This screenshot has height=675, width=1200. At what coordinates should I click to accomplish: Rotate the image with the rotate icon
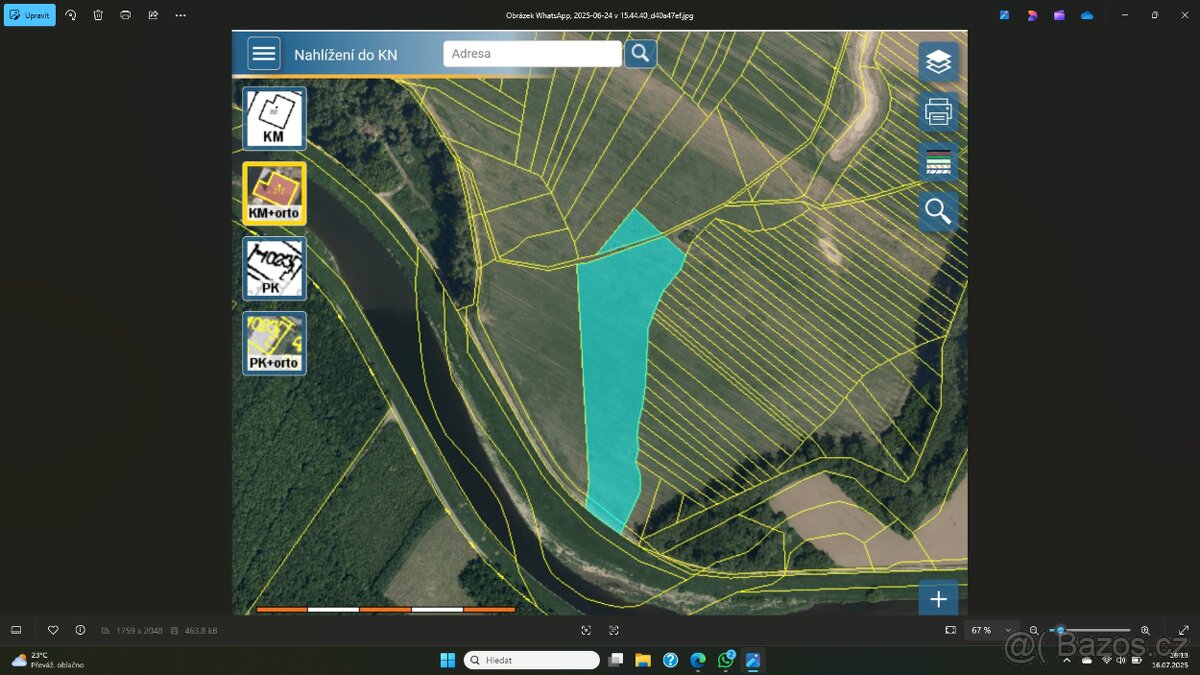tap(70, 15)
